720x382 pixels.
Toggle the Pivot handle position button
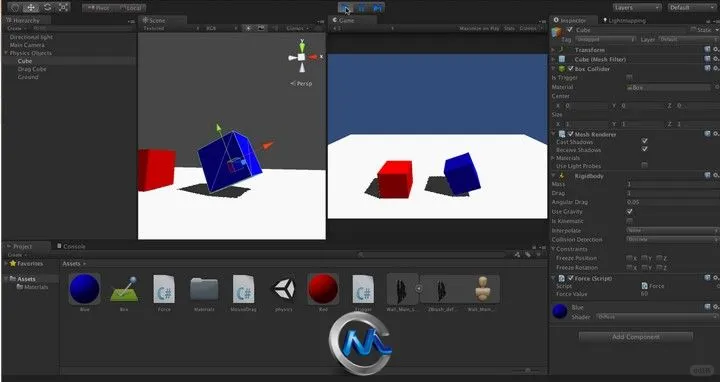point(100,8)
